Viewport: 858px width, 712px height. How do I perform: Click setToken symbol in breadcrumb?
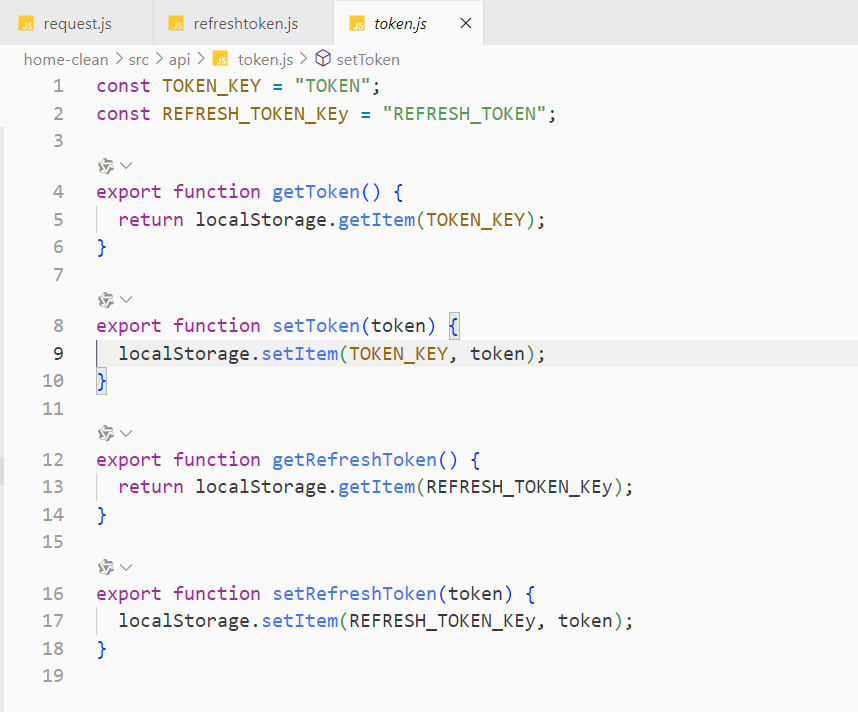pos(368,59)
